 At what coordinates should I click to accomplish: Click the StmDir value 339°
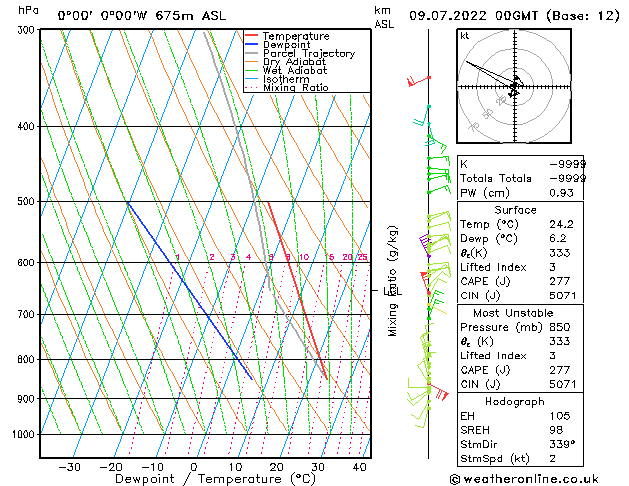point(562,444)
